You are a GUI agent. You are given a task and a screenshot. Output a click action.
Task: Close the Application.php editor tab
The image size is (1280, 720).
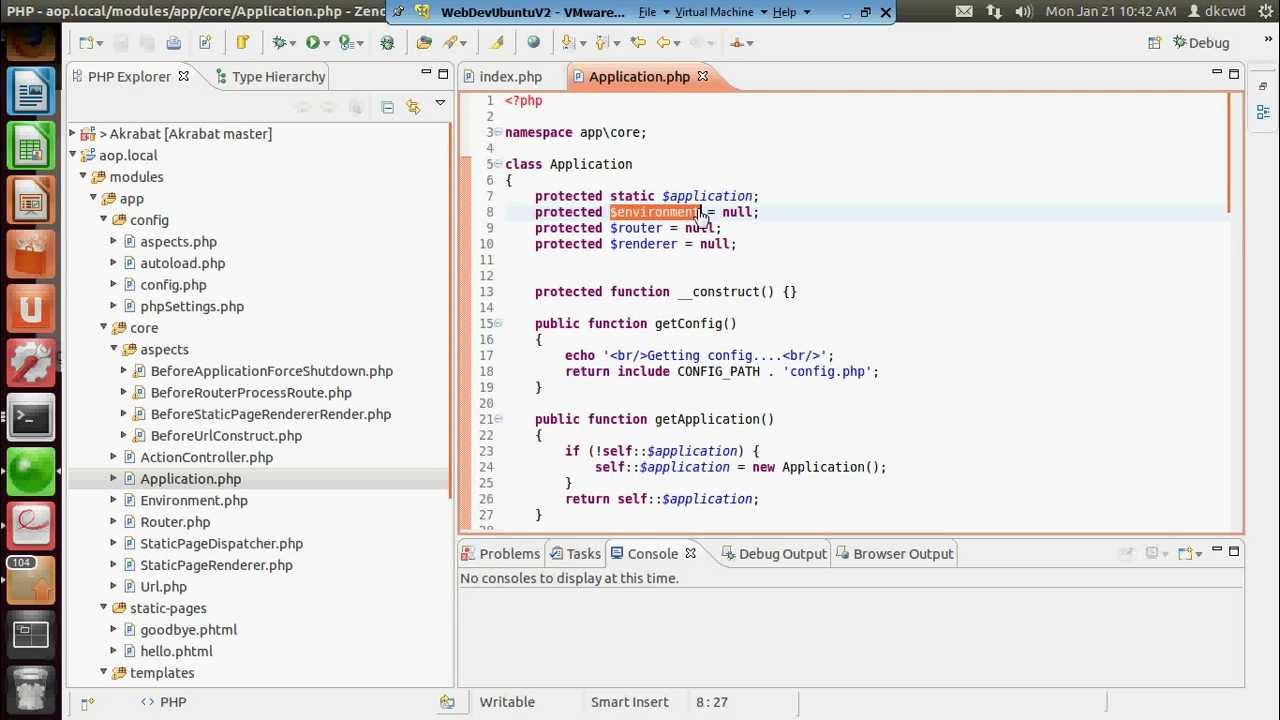coord(703,77)
